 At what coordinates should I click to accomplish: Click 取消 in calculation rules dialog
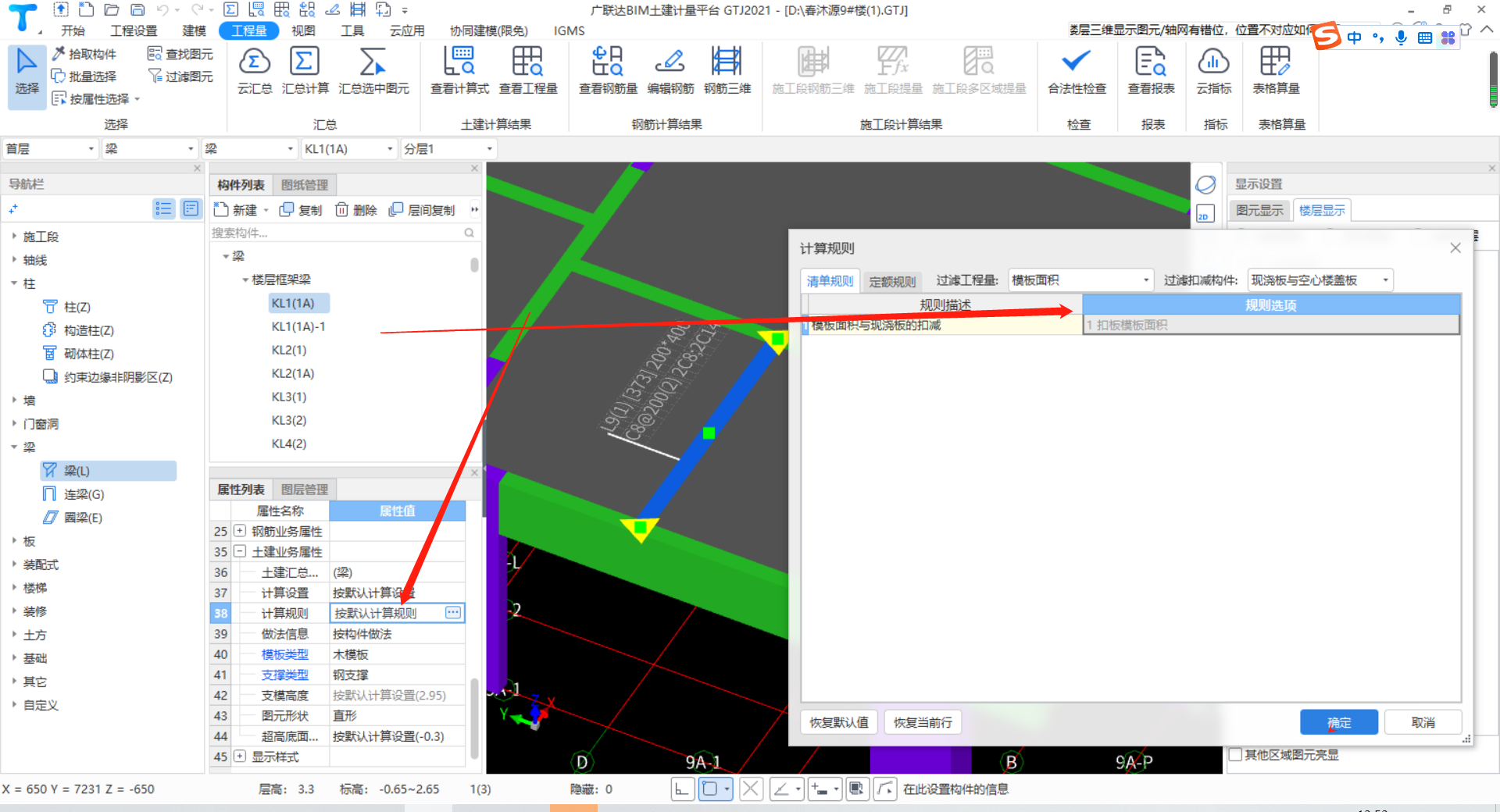tap(1423, 722)
